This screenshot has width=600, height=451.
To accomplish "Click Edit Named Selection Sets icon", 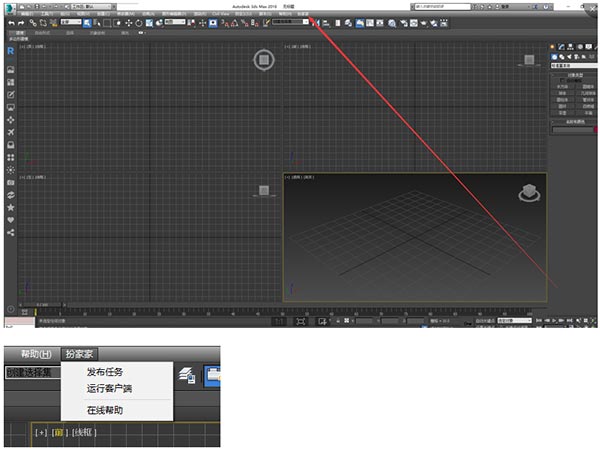I will click(266, 23).
